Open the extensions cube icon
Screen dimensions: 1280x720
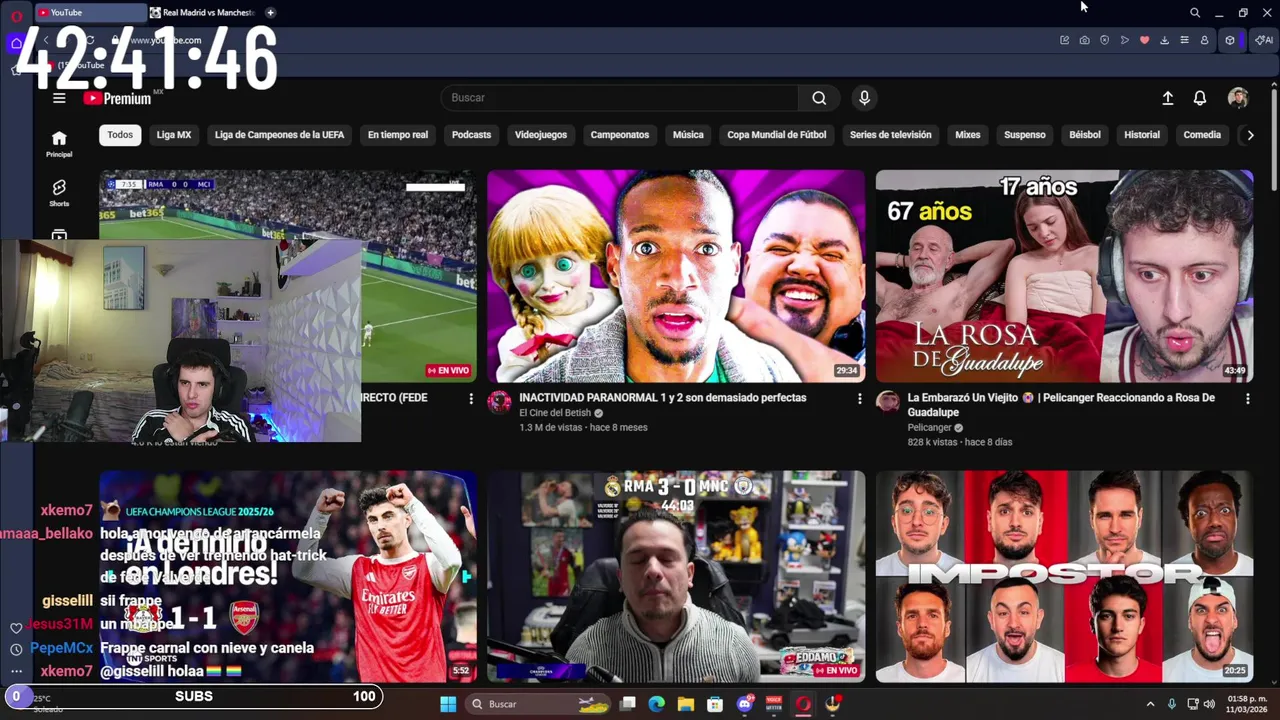[1230, 40]
